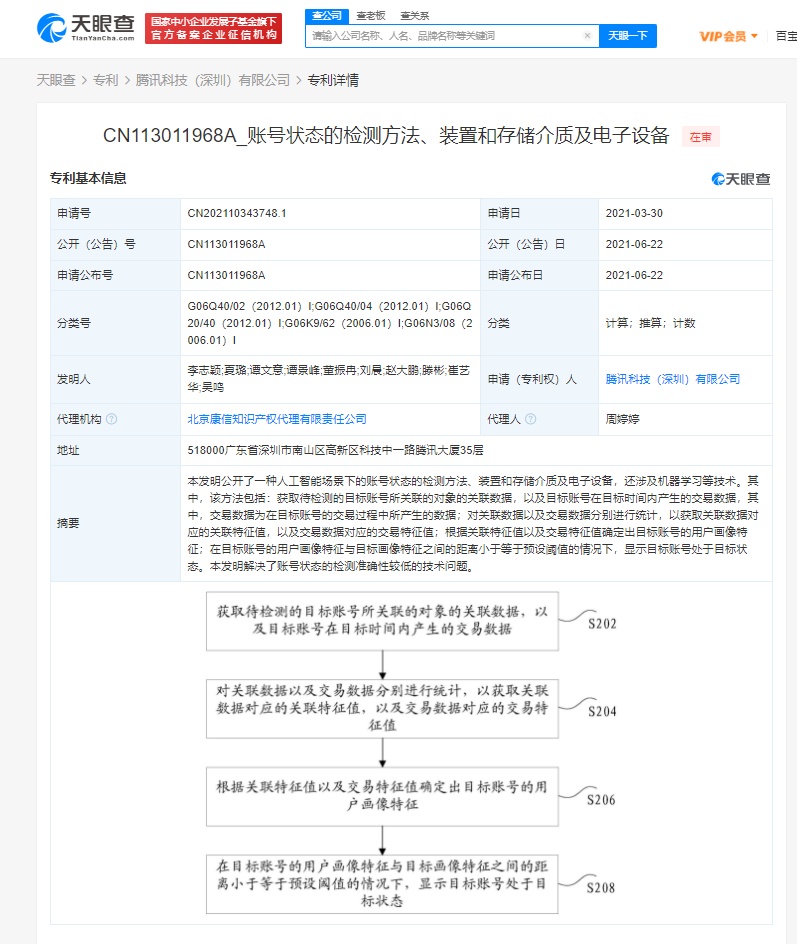Select the 查公司 search tab
797x944 pixels.
pos(327,16)
